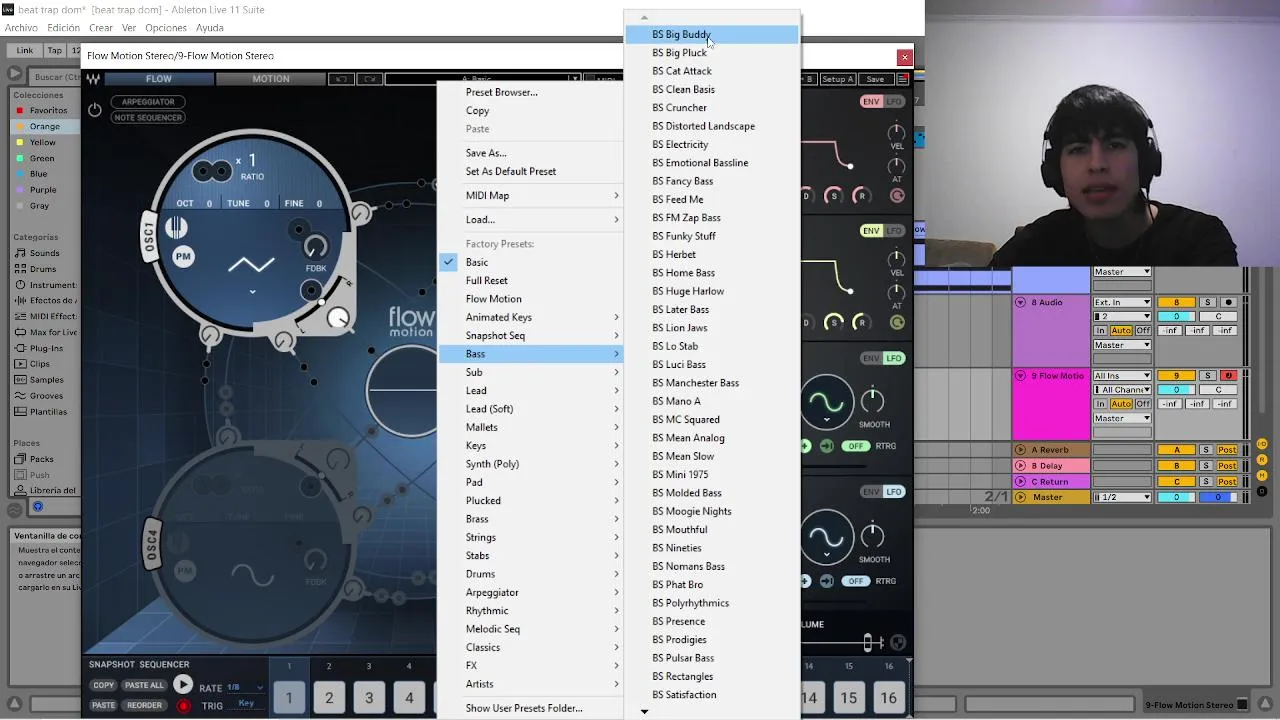
Task: Click the OSC1 ratio linked circles icon
Action: click(211, 171)
